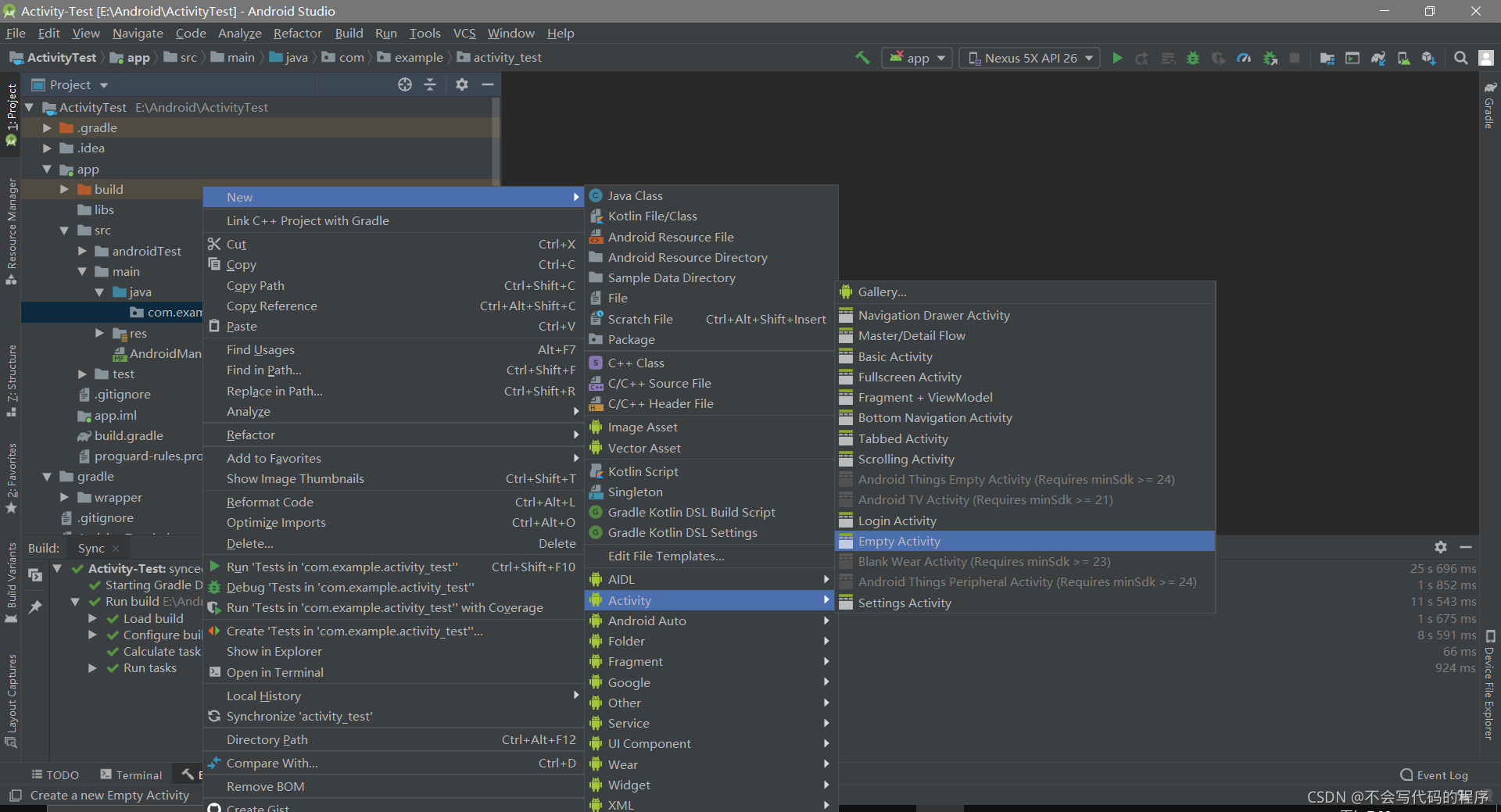
Task: Open Build panel settings gear
Action: click(x=1441, y=547)
